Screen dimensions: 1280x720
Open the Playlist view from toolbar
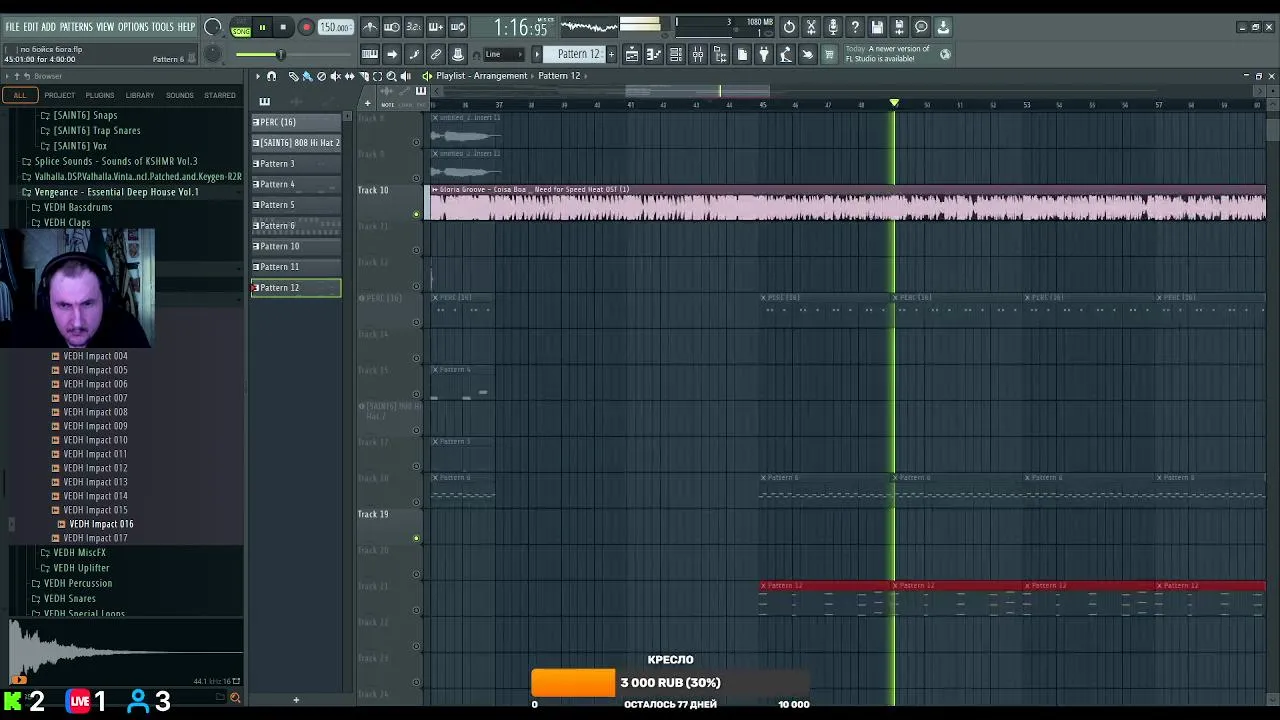point(632,54)
